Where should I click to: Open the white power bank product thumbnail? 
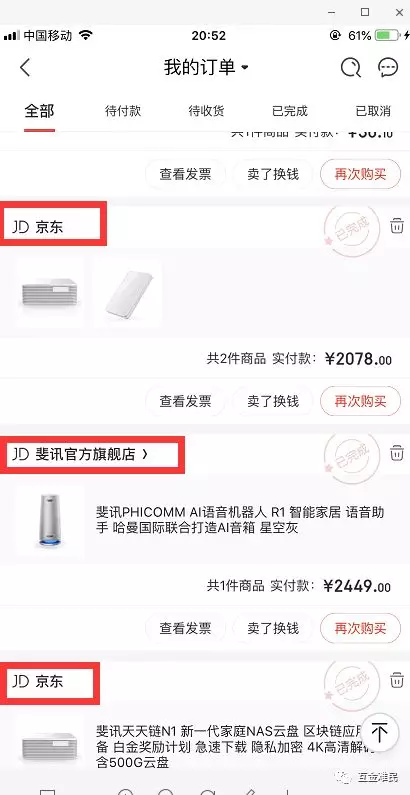128,293
